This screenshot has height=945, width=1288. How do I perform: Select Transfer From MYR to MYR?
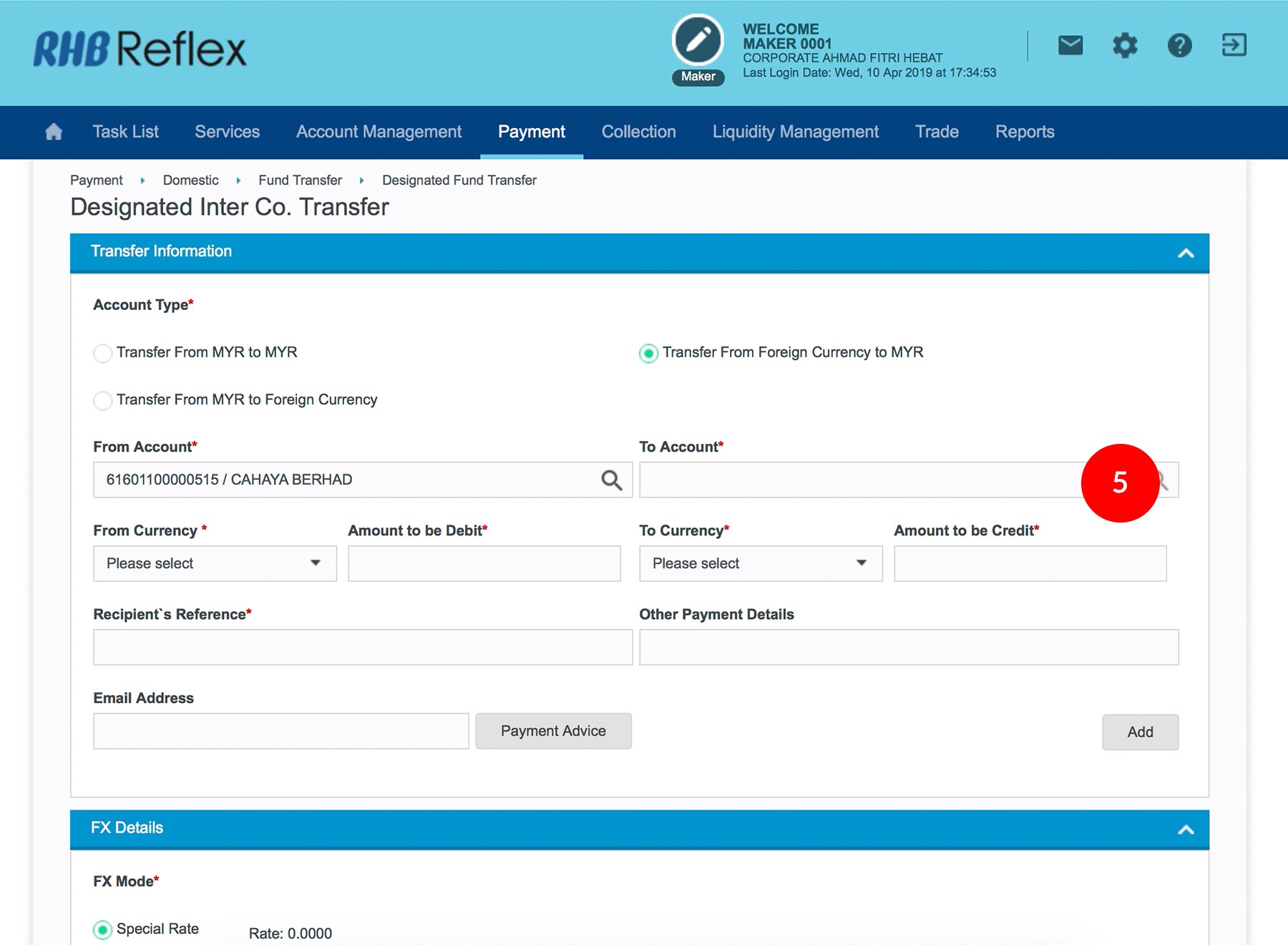point(103,353)
